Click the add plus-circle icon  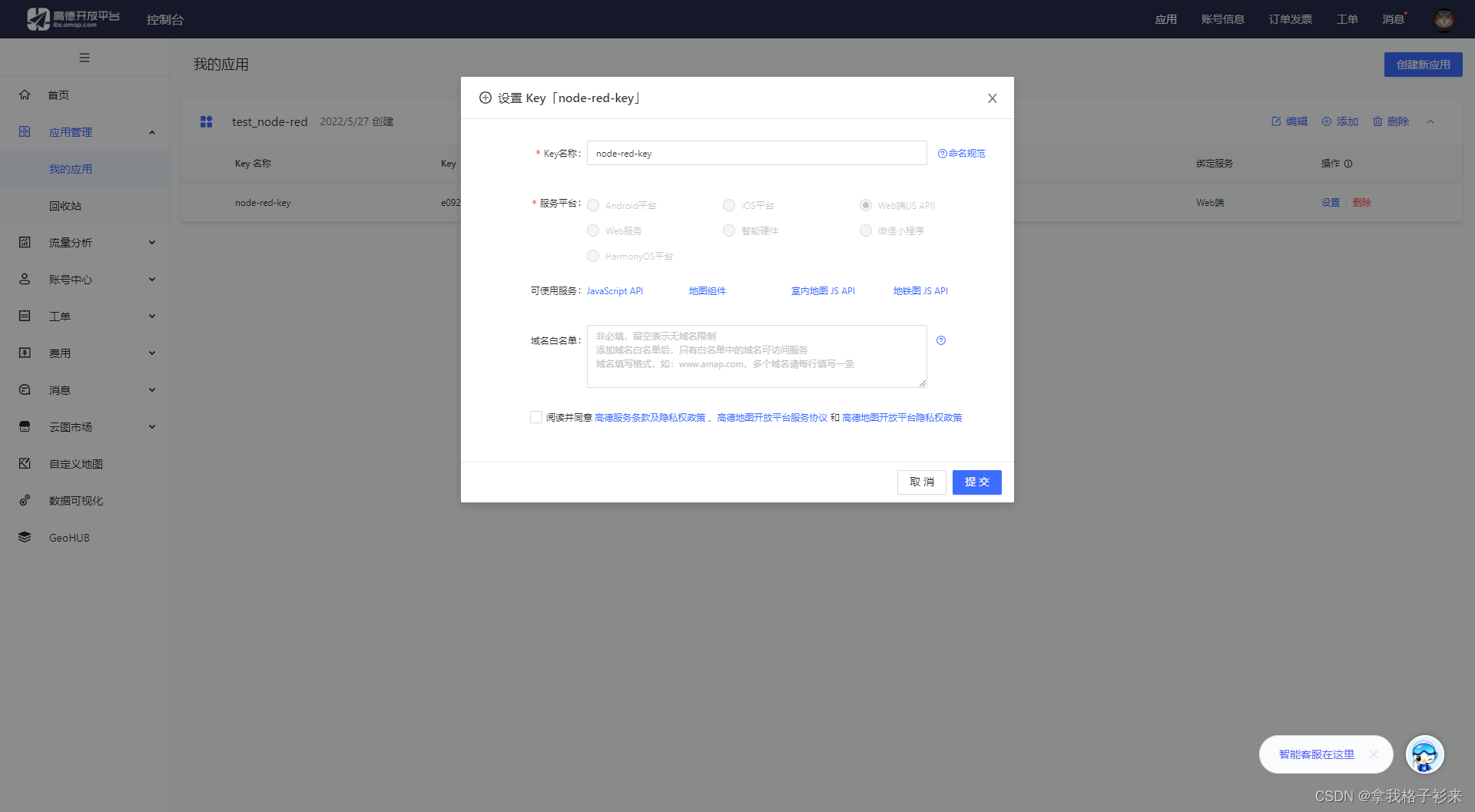click(1327, 121)
